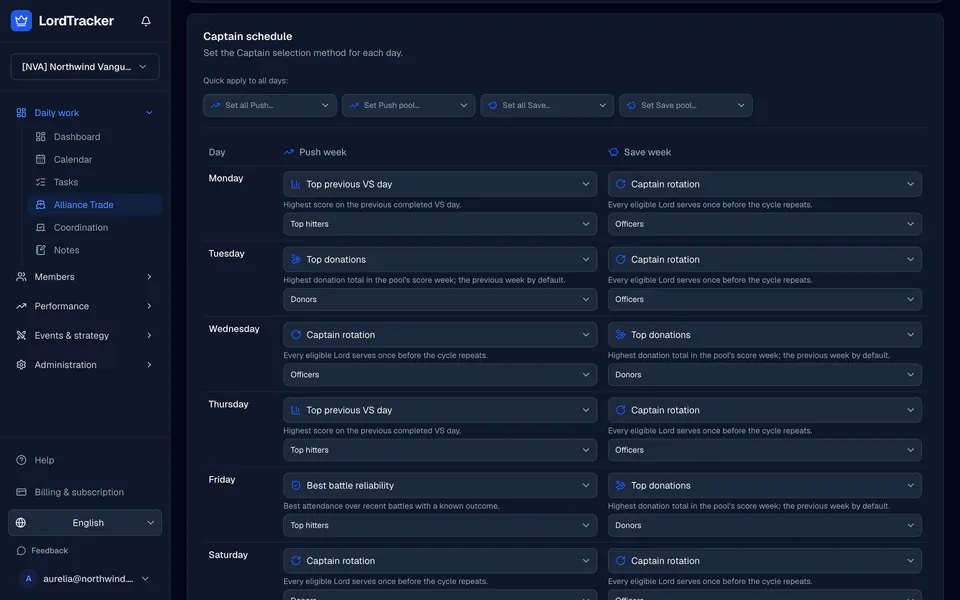Click the Help question mark icon
This screenshot has width=960, height=600.
click(21, 460)
